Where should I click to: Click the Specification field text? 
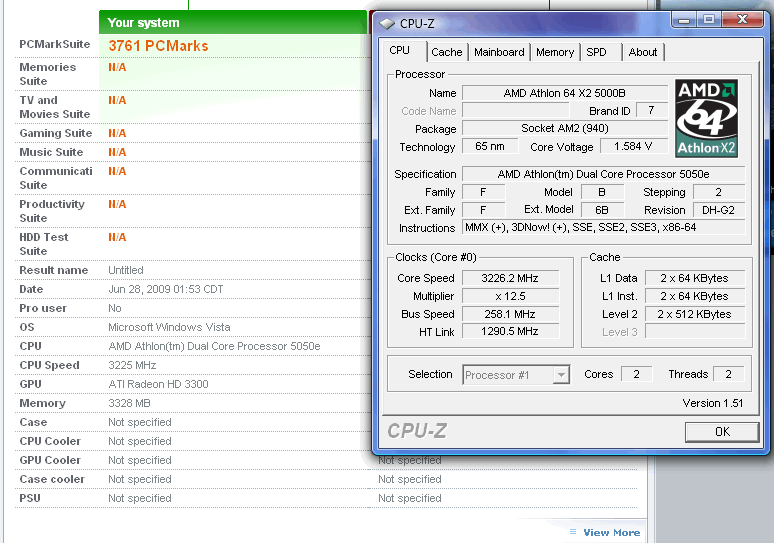tap(603, 174)
